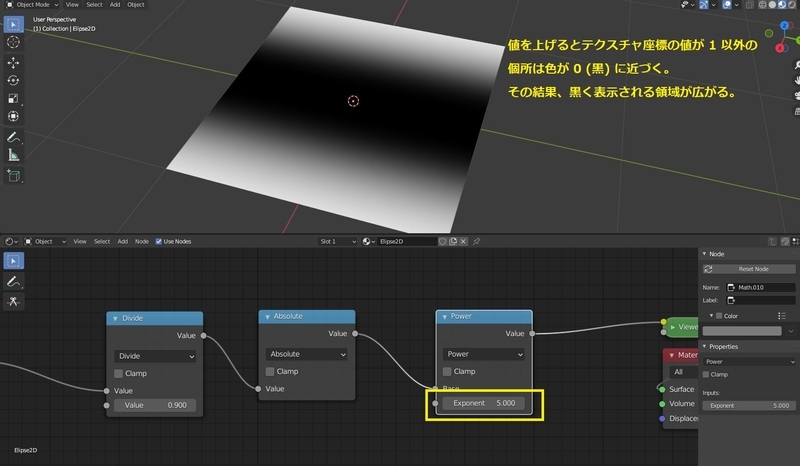800x466 pixels.
Task: Open the Divide operation dropdown
Action: (155, 356)
